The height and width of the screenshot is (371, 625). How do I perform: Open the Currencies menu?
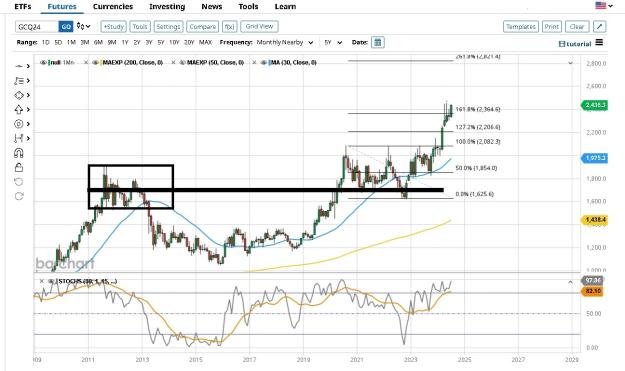[113, 6]
